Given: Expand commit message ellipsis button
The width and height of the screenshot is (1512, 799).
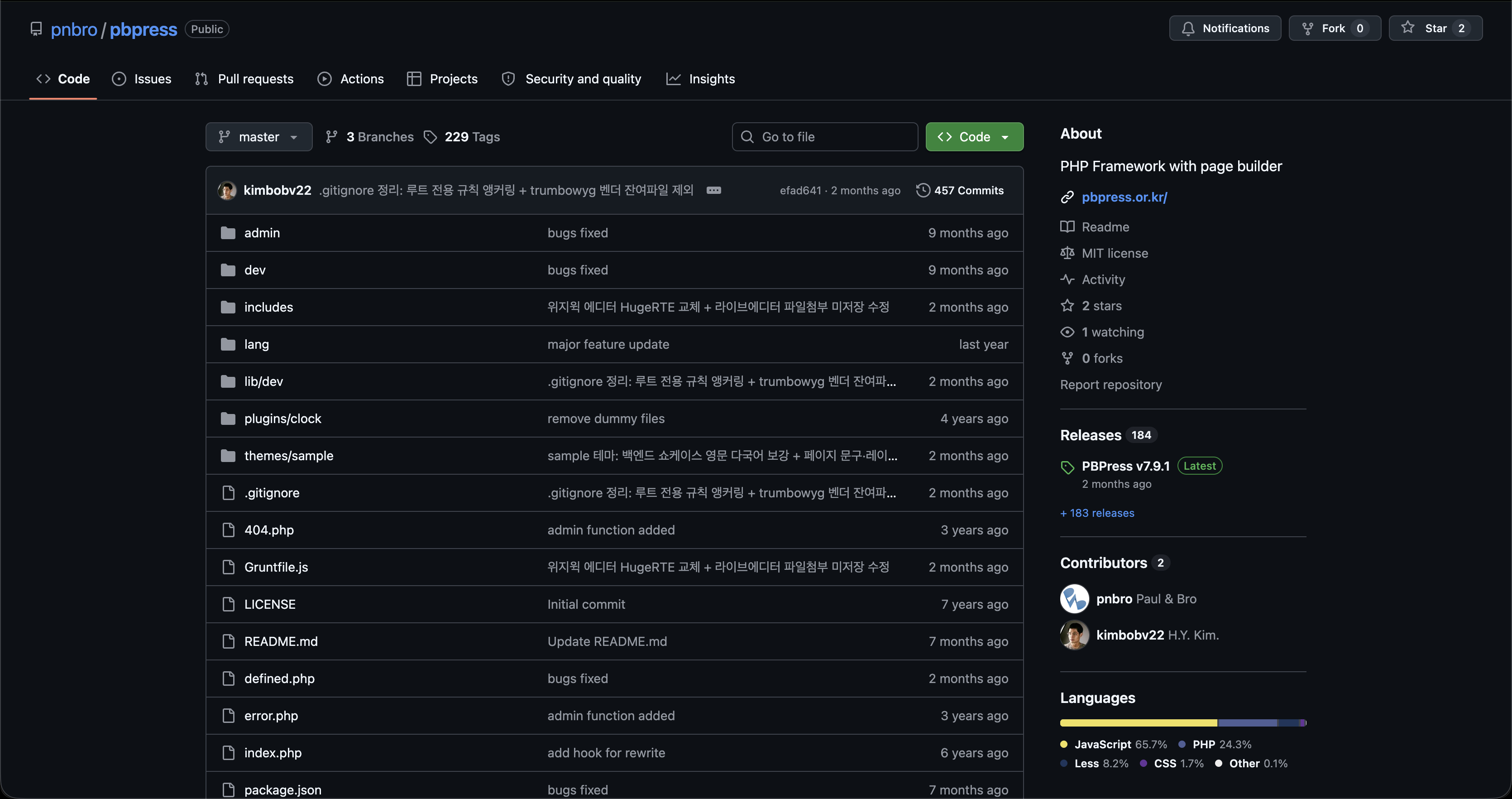Looking at the screenshot, I should point(714,190).
